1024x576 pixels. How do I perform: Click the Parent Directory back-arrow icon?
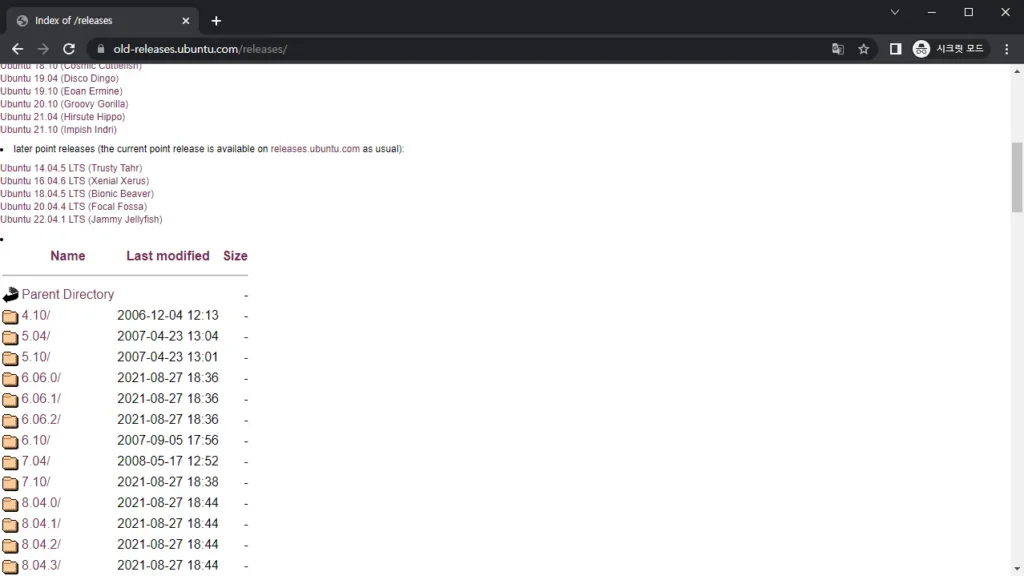coord(10,295)
